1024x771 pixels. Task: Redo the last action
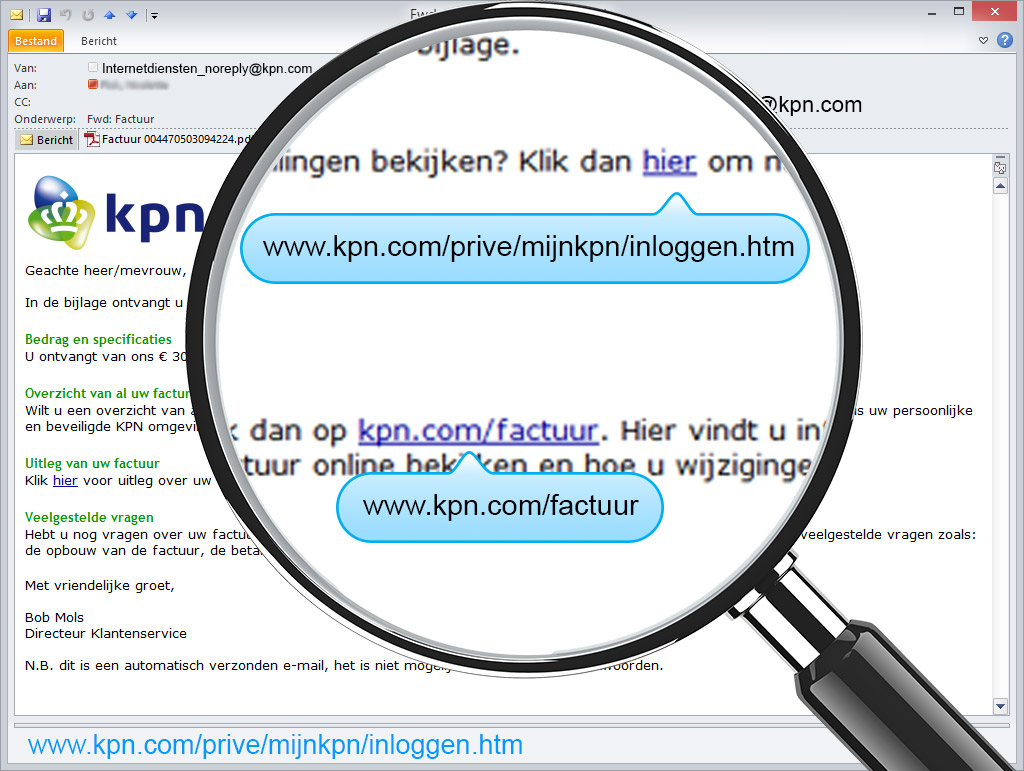pos(88,14)
